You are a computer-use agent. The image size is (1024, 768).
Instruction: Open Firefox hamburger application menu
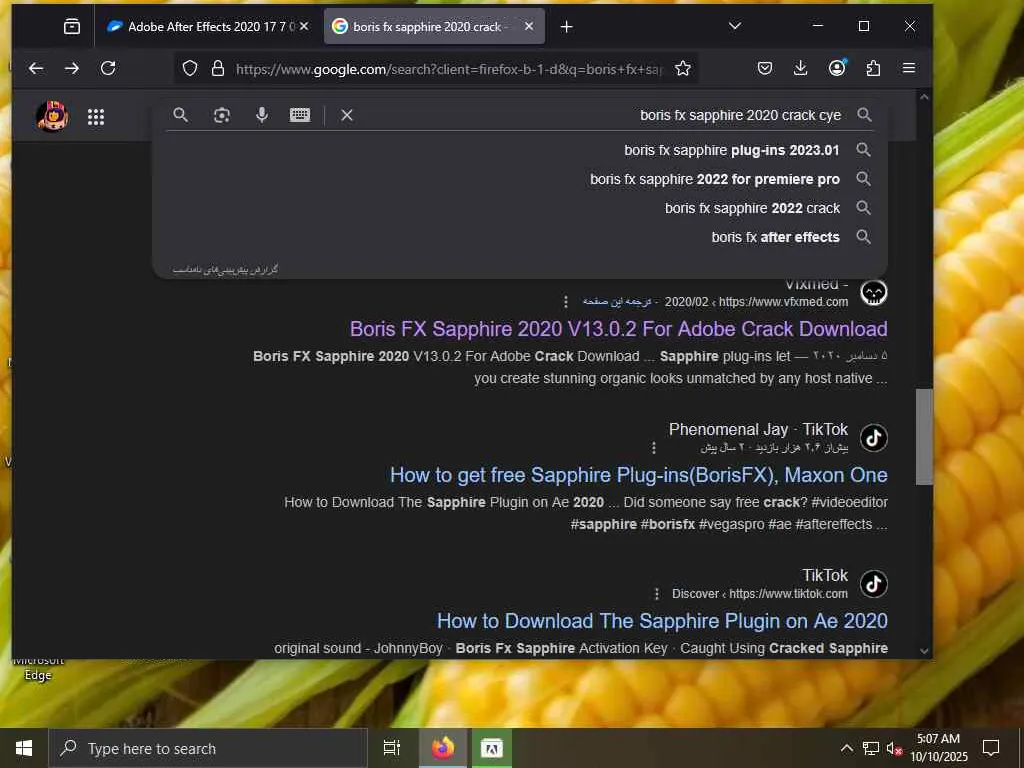(908, 68)
